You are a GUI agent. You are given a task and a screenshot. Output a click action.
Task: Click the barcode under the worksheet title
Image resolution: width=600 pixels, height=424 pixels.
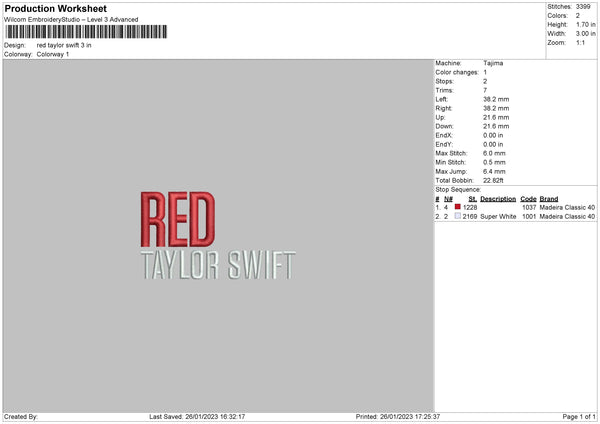[86, 32]
